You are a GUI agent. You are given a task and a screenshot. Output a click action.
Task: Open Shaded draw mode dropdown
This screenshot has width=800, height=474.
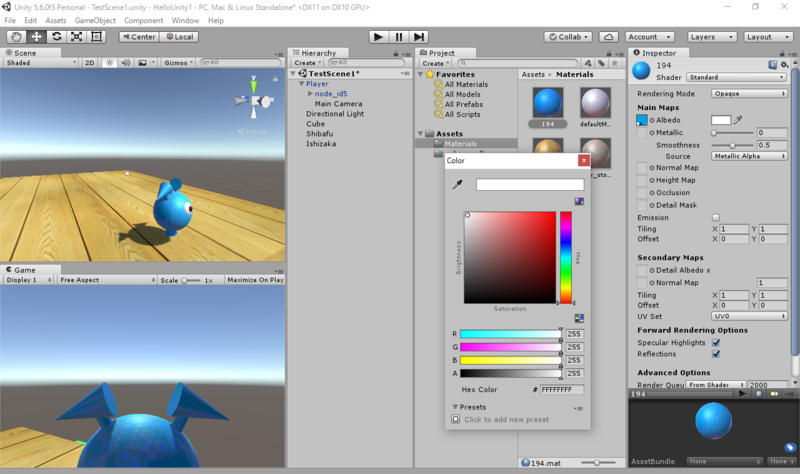click(x=41, y=63)
